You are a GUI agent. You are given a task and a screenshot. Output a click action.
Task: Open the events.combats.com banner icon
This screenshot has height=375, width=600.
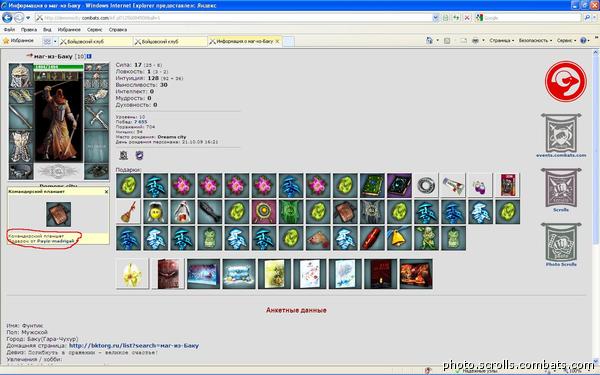[x=561, y=133]
